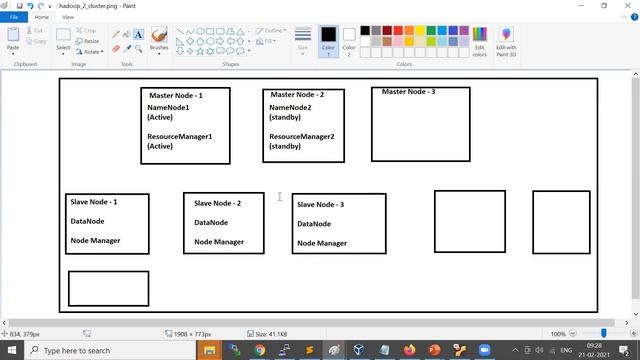Viewport: 640px width, 360px height.
Task: Open the shape Outline dropdown
Action: (271, 31)
